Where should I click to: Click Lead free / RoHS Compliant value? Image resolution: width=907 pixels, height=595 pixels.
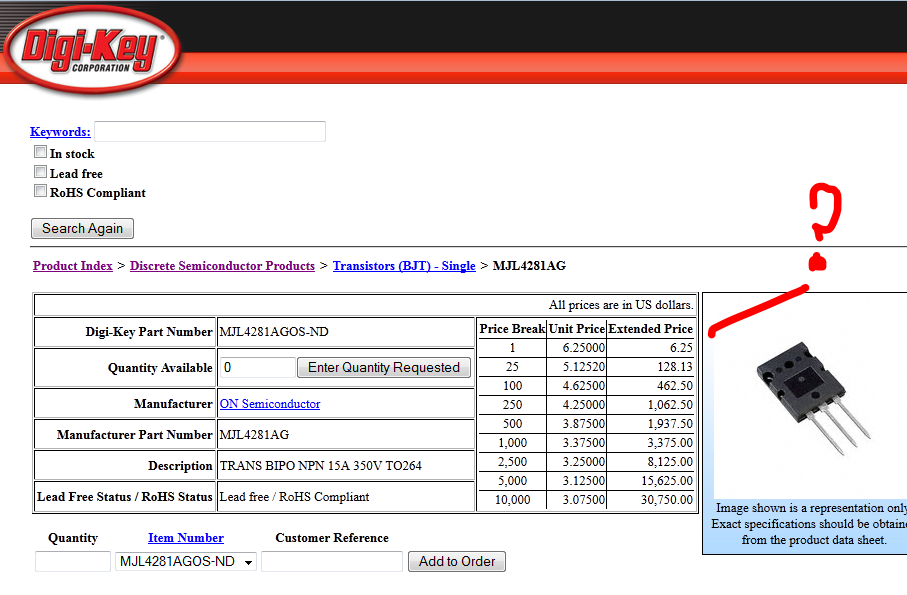294,497
